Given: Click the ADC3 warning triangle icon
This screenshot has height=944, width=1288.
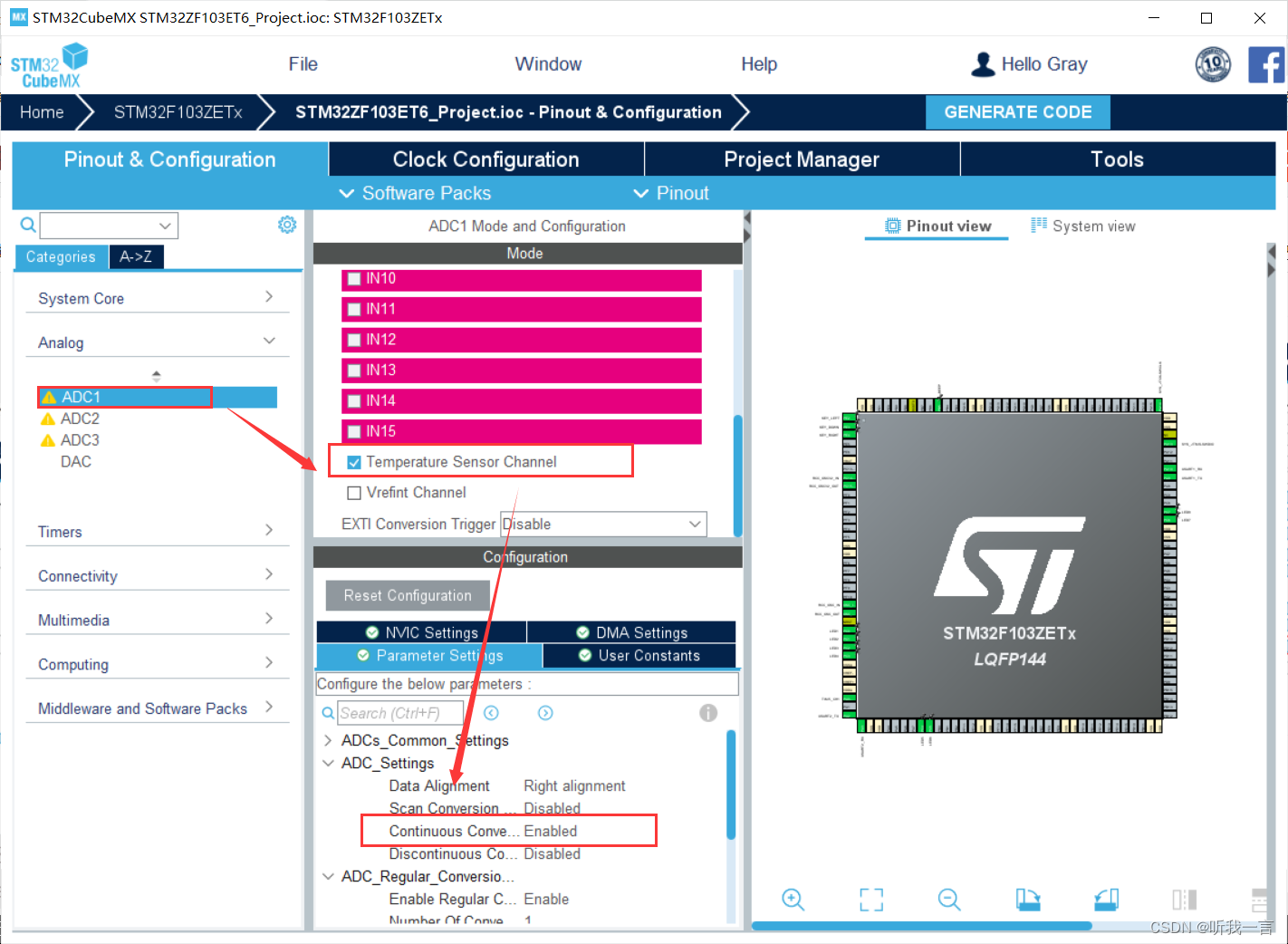Looking at the screenshot, I should [48, 441].
